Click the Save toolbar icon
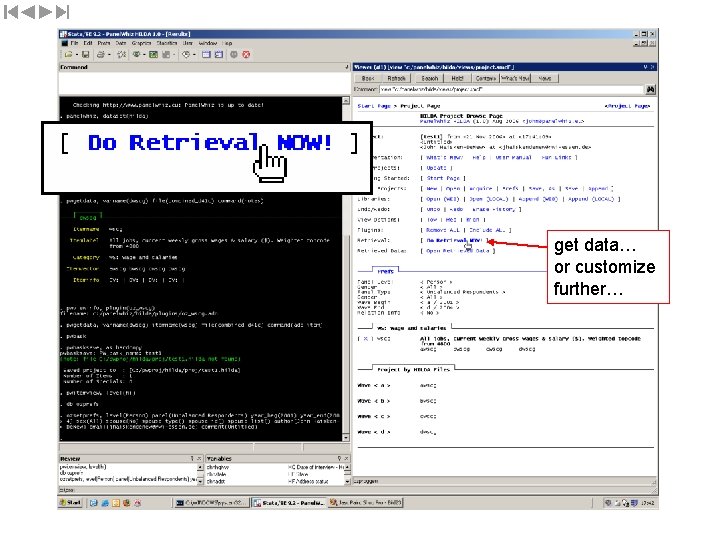 (85, 55)
